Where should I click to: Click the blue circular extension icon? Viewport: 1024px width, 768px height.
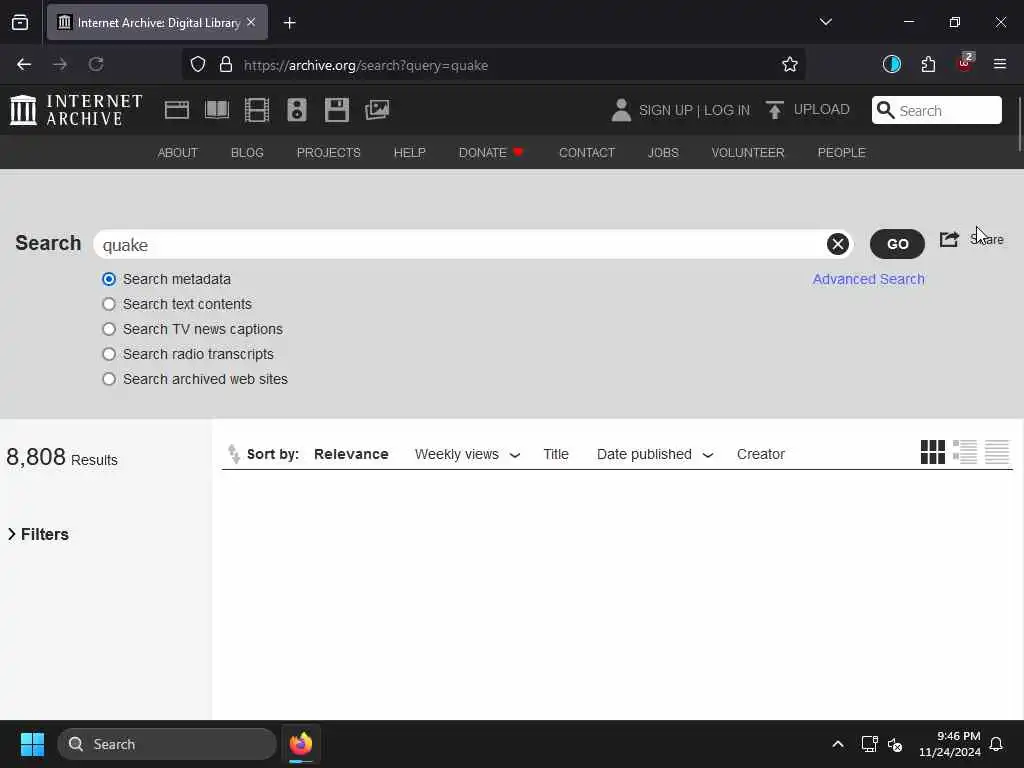tap(891, 64)
